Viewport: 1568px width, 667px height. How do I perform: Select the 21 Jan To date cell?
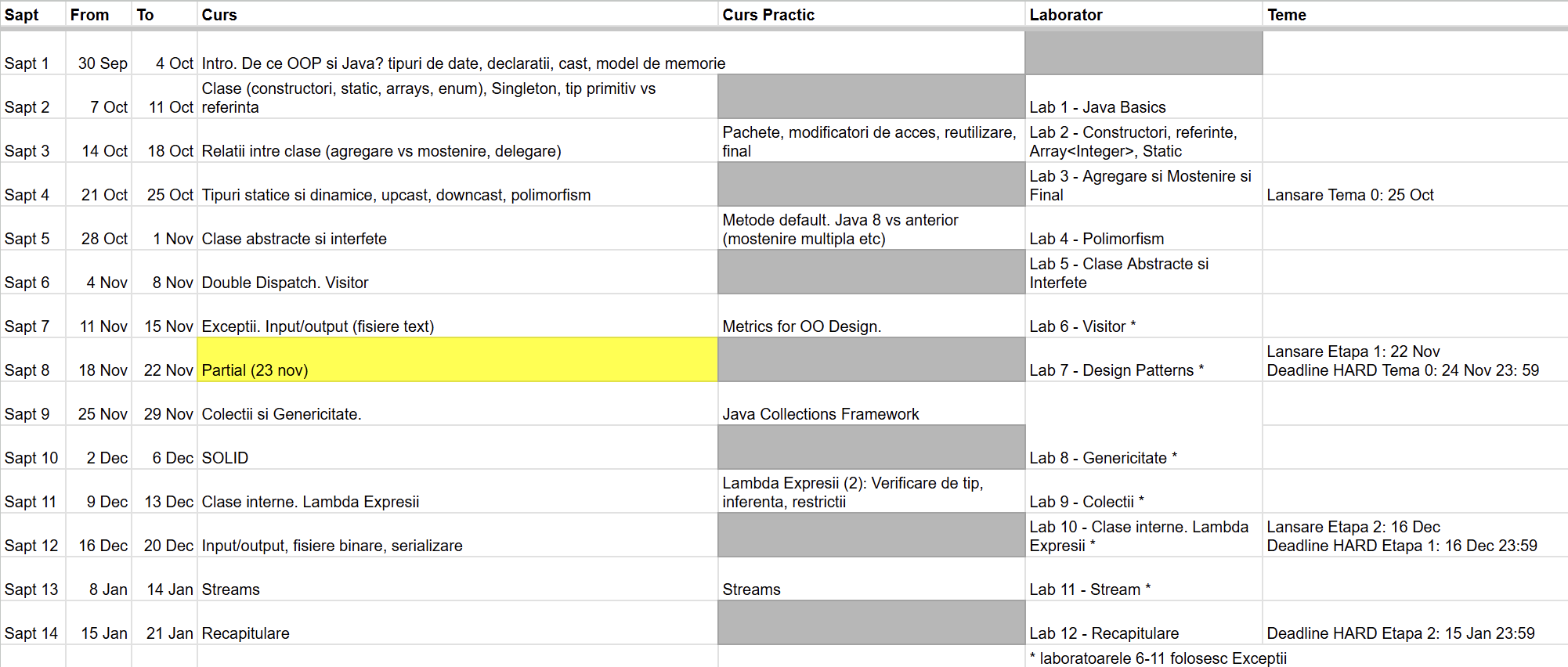164,623
